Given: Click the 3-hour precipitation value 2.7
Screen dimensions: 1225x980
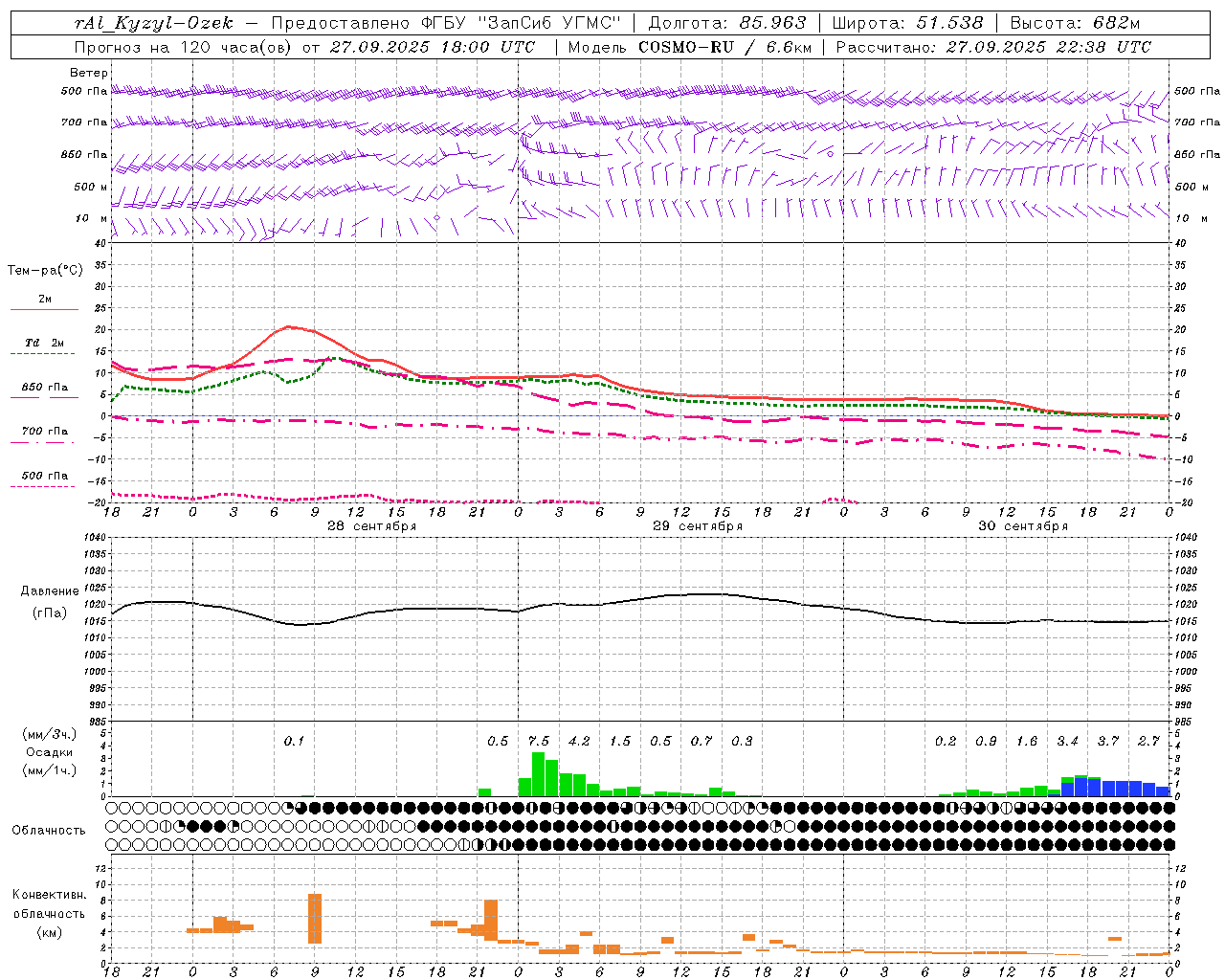Looking at the screenshot, I should click(1148, 741).
